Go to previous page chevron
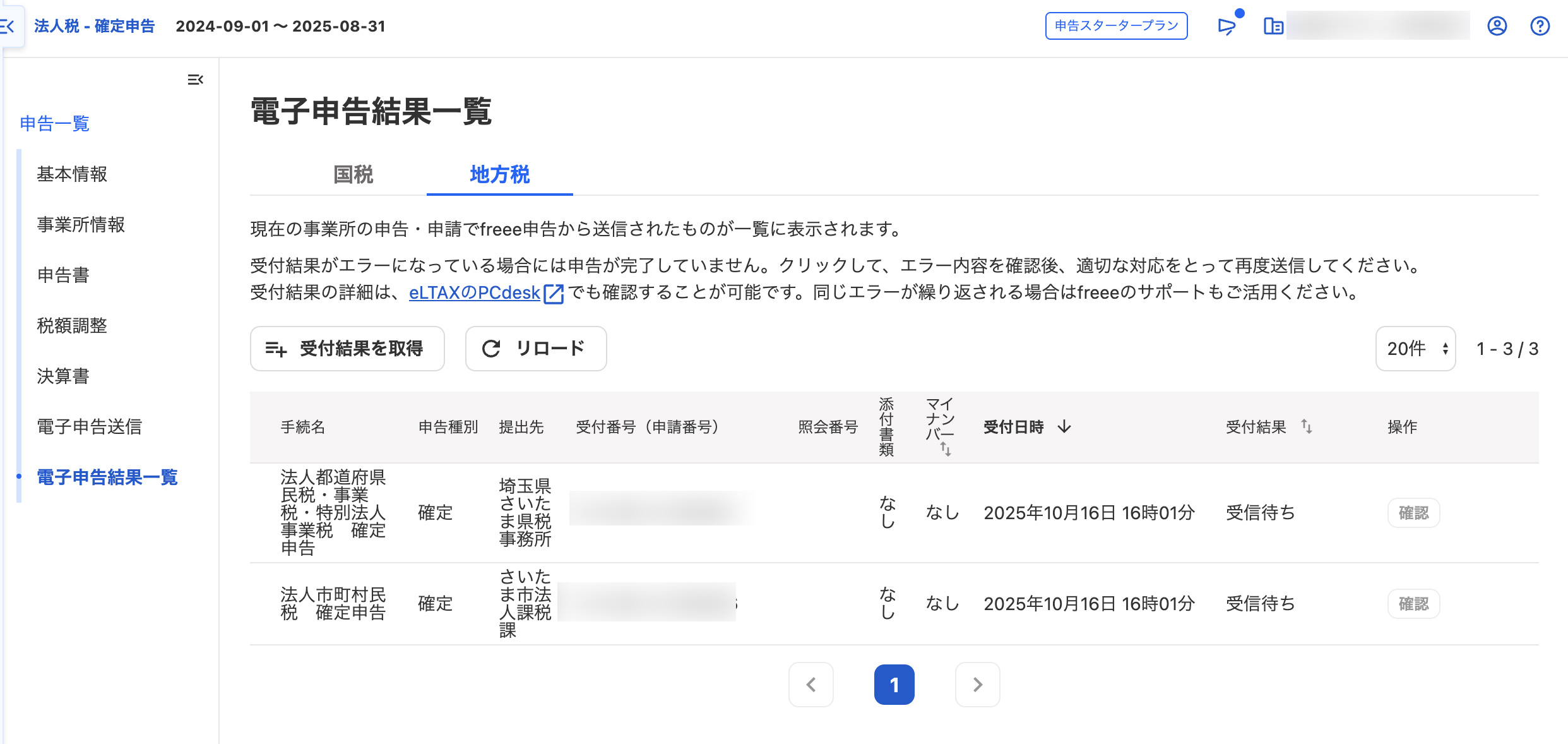Screen dimensions: 1568x744 [x=811, y=685]
